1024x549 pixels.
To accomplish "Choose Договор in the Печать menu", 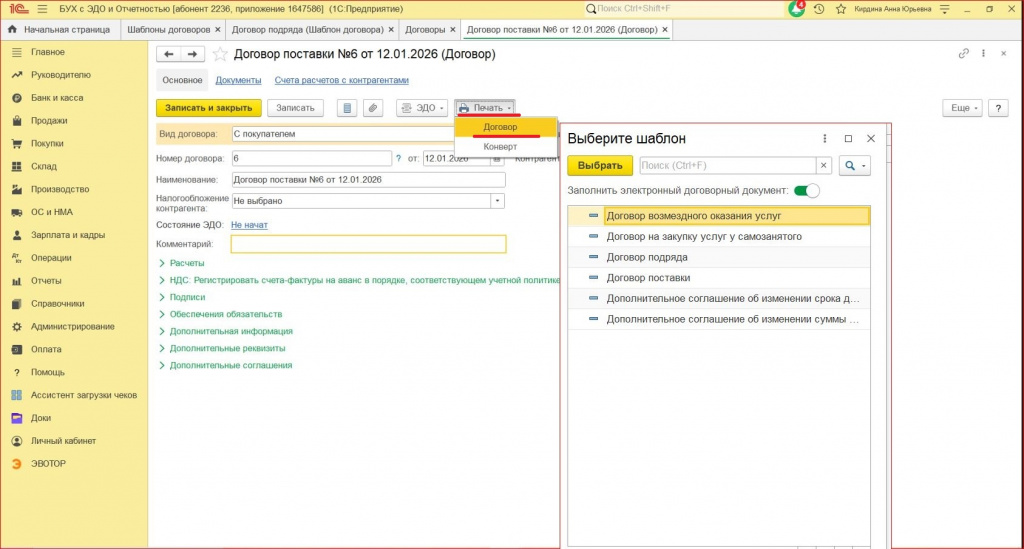I will (500, 127).
